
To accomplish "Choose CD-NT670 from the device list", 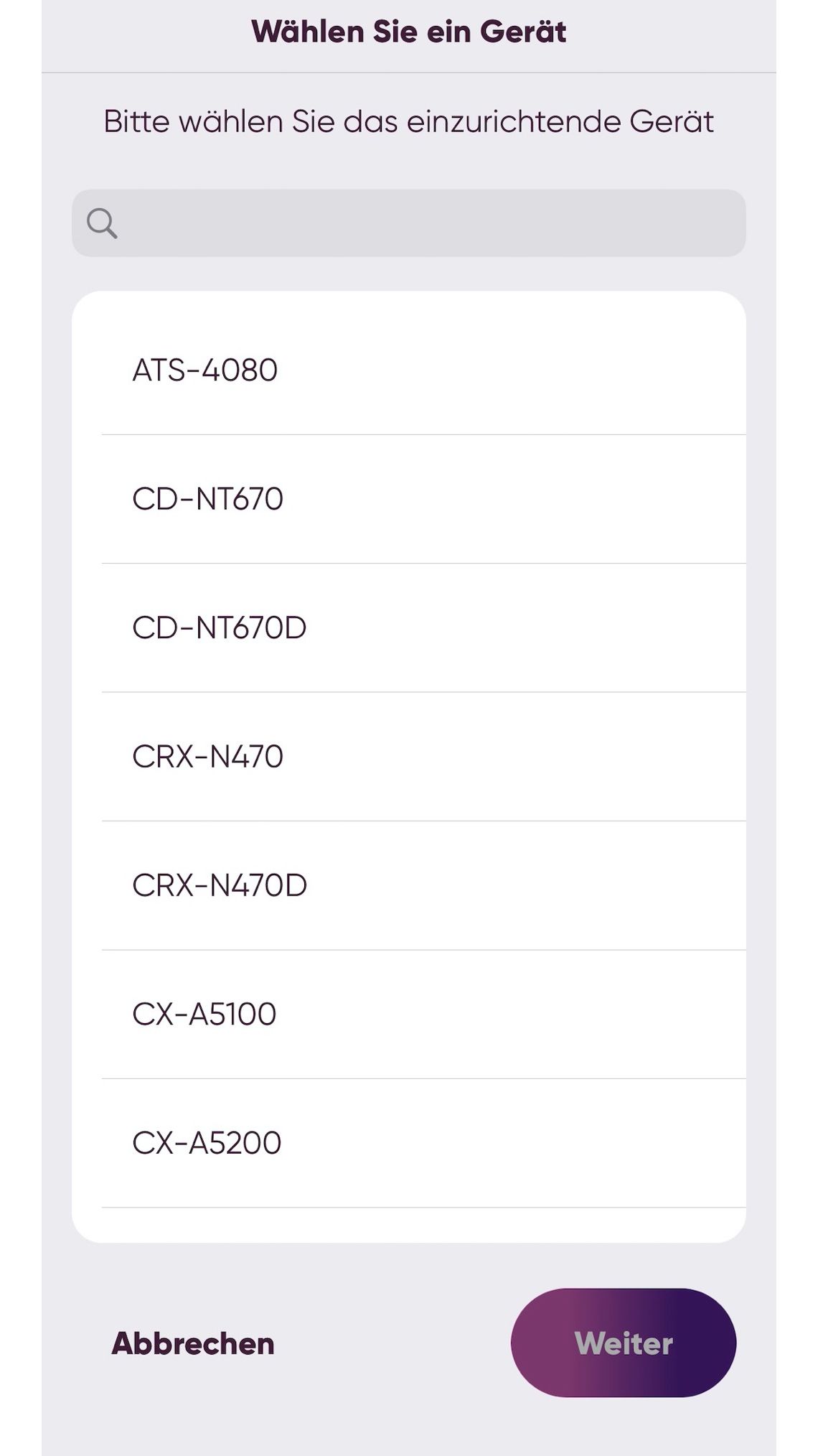I will coord(409,499).
